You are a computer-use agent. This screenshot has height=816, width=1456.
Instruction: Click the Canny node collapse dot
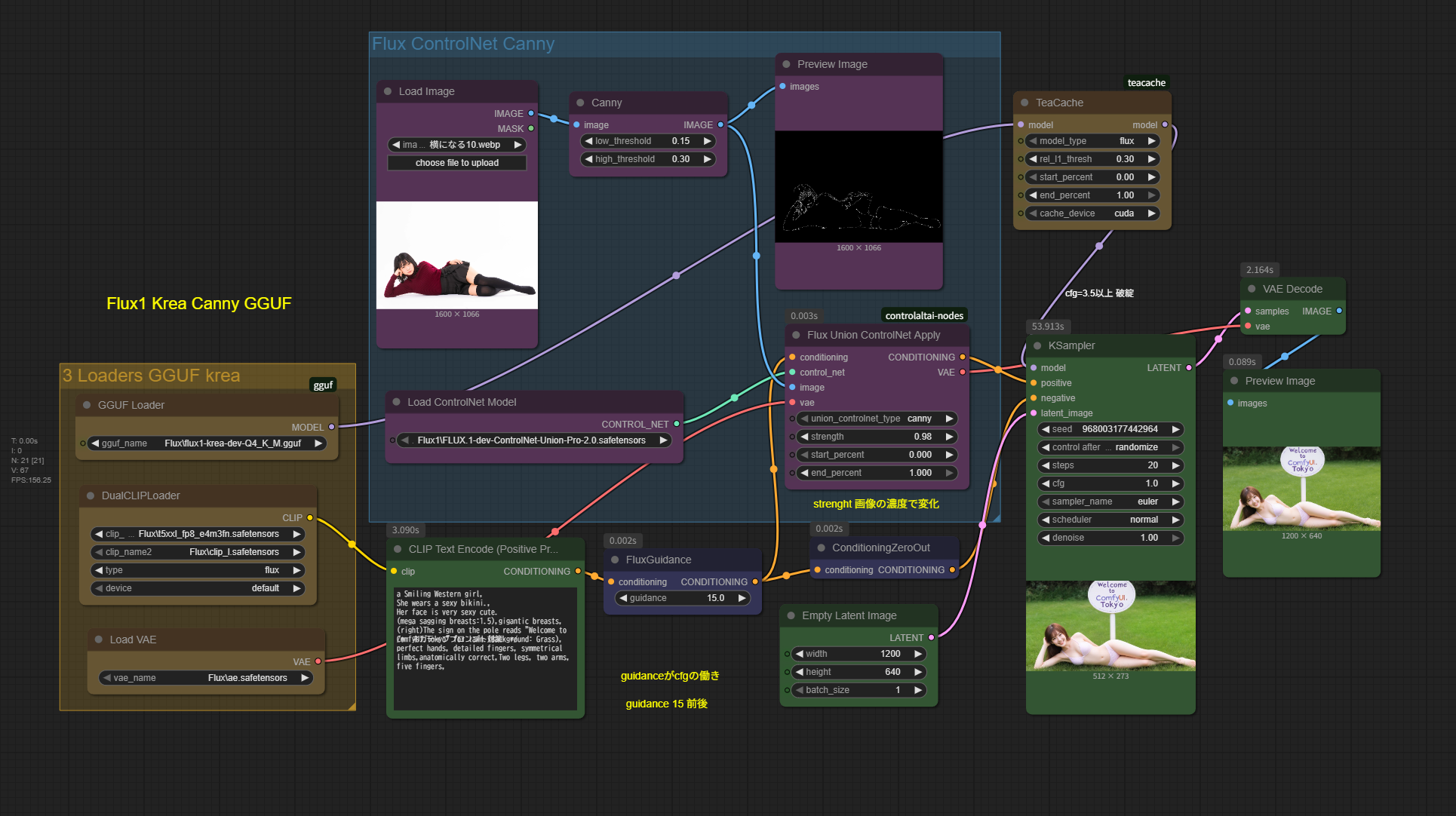[580, 103]
